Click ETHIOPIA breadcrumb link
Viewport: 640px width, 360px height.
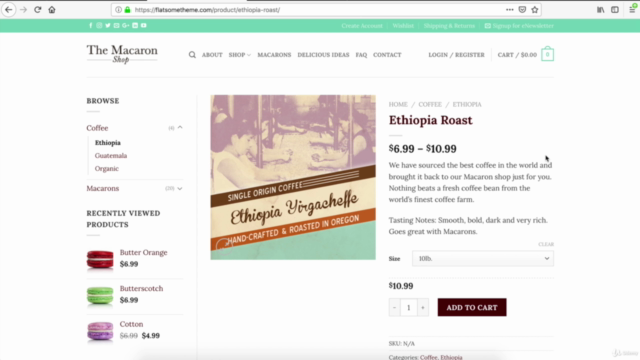click(x=467, y=104)
